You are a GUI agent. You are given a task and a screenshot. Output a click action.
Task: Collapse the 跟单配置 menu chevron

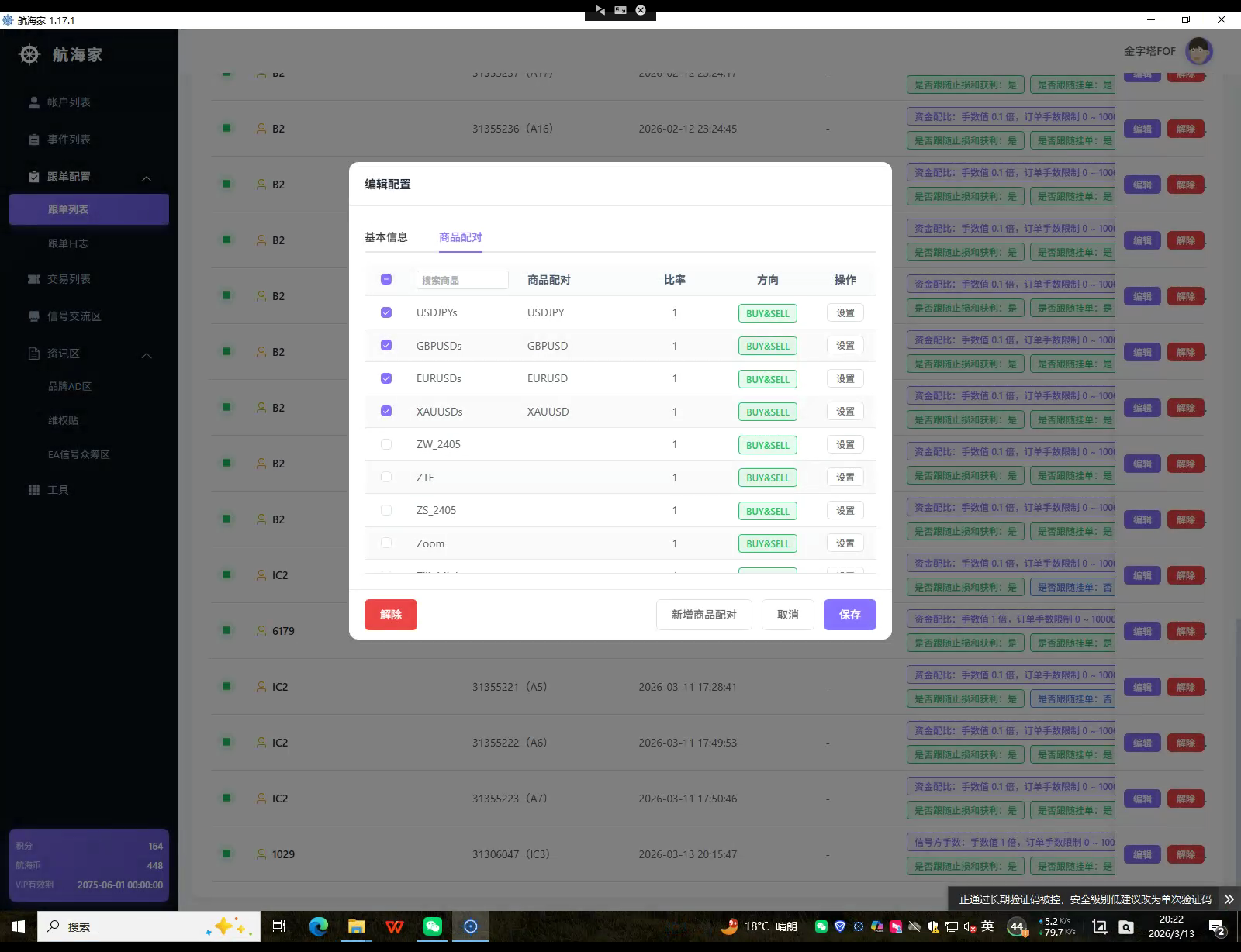(147, 178)
